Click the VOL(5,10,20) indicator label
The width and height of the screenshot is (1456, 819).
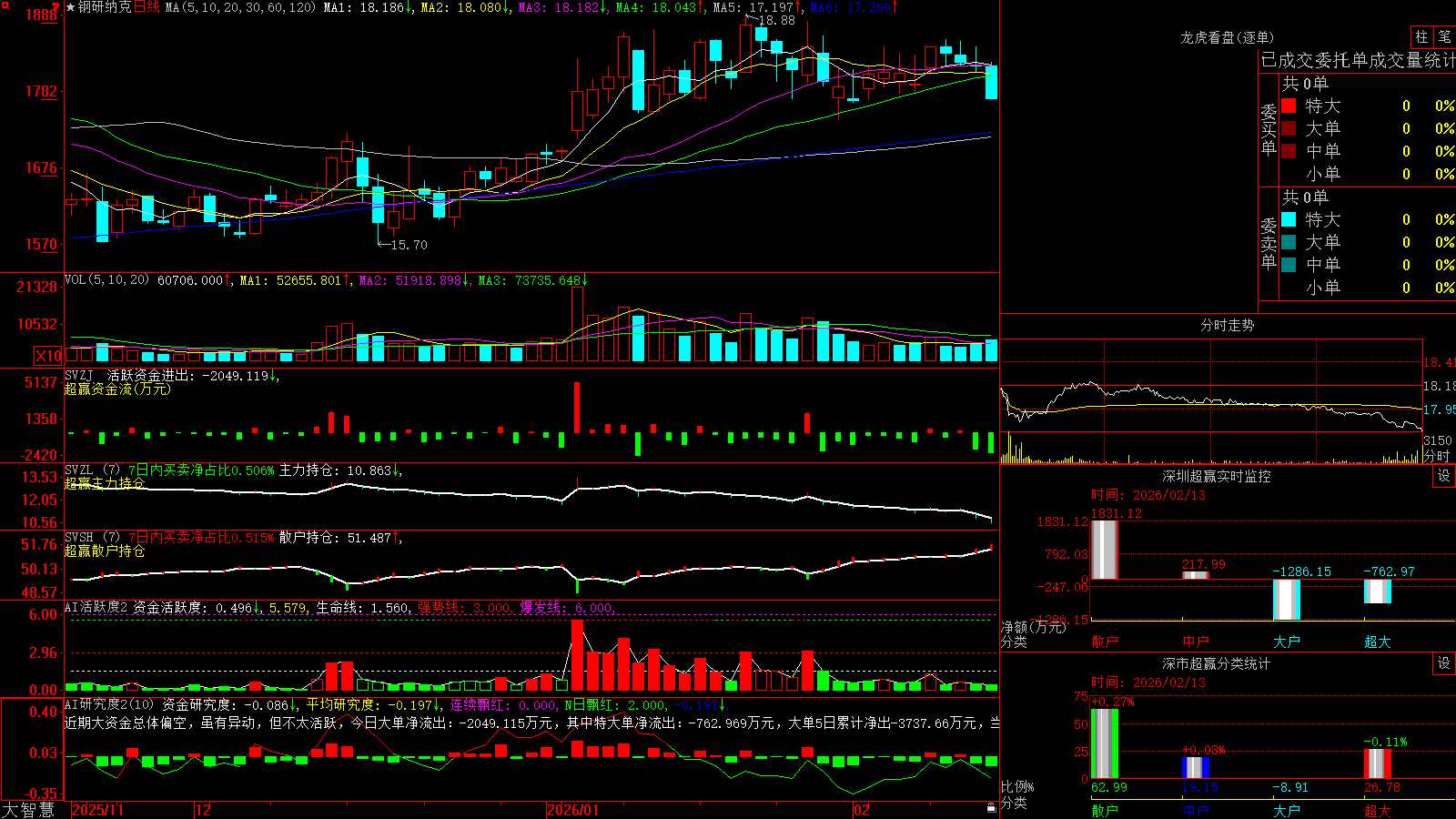pyautogui.click(x=106, y=279)
